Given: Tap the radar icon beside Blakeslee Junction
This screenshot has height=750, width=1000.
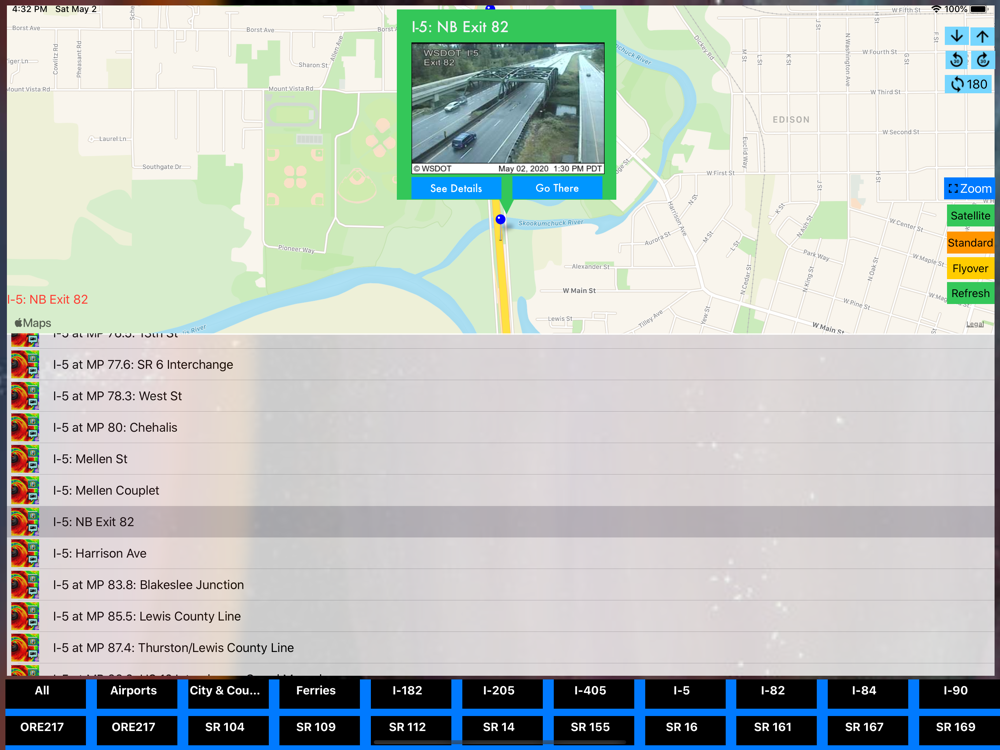Looking at the screenshot, I should pyautogui.click(x=25, y=585).
